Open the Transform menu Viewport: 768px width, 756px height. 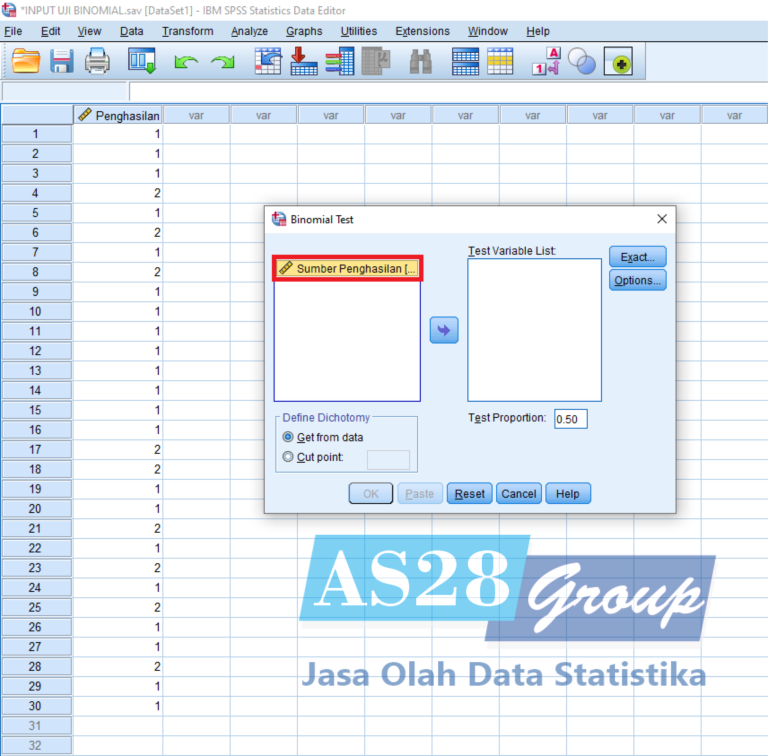187,31
